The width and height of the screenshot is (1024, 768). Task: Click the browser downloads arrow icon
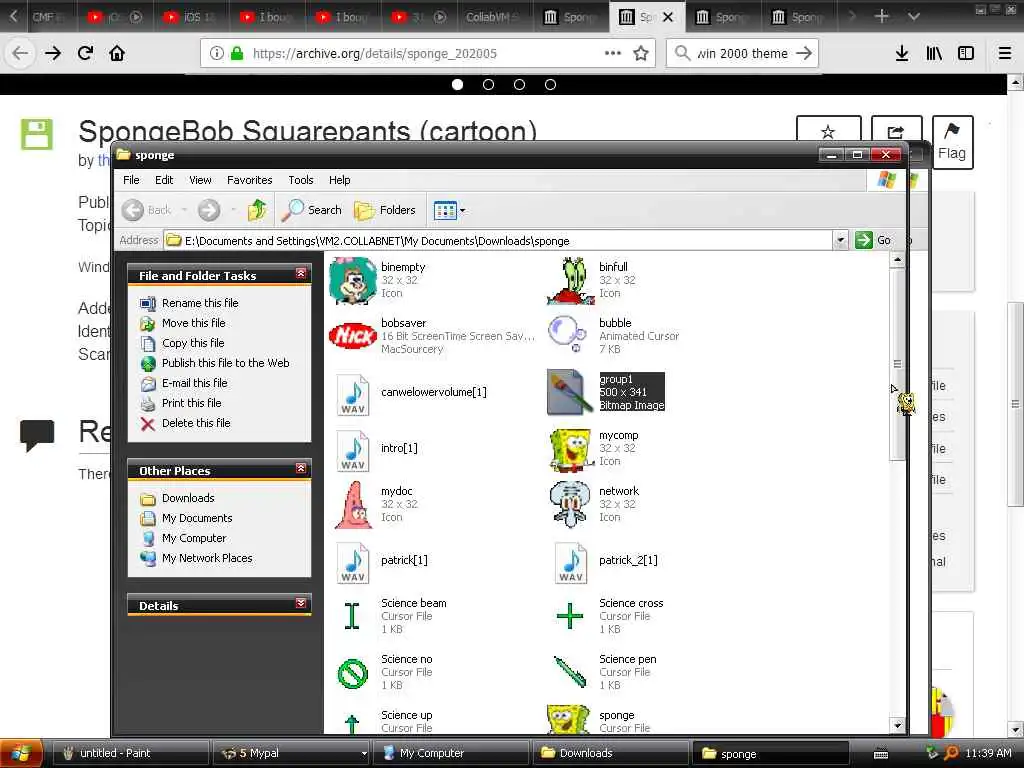[902, 54]
